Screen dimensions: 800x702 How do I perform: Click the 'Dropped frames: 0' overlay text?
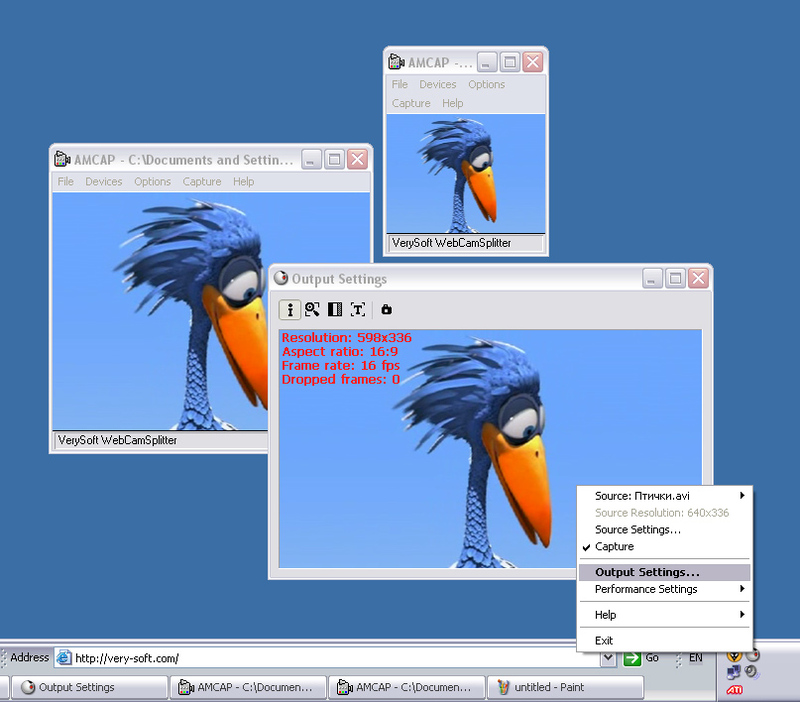click(x=340, y=379)
